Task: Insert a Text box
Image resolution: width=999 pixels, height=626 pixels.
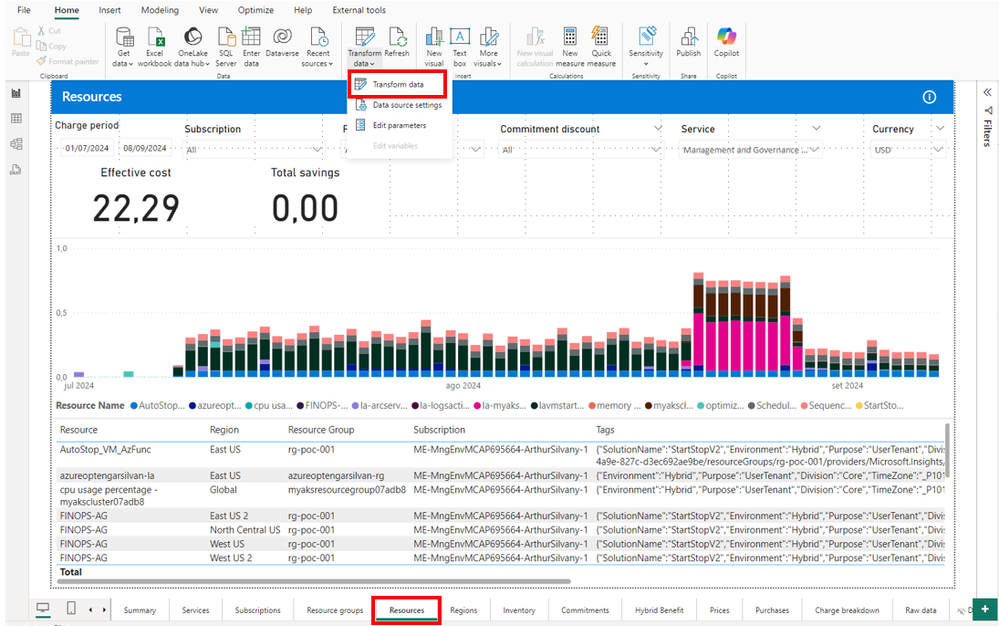Action: [459, 47]
